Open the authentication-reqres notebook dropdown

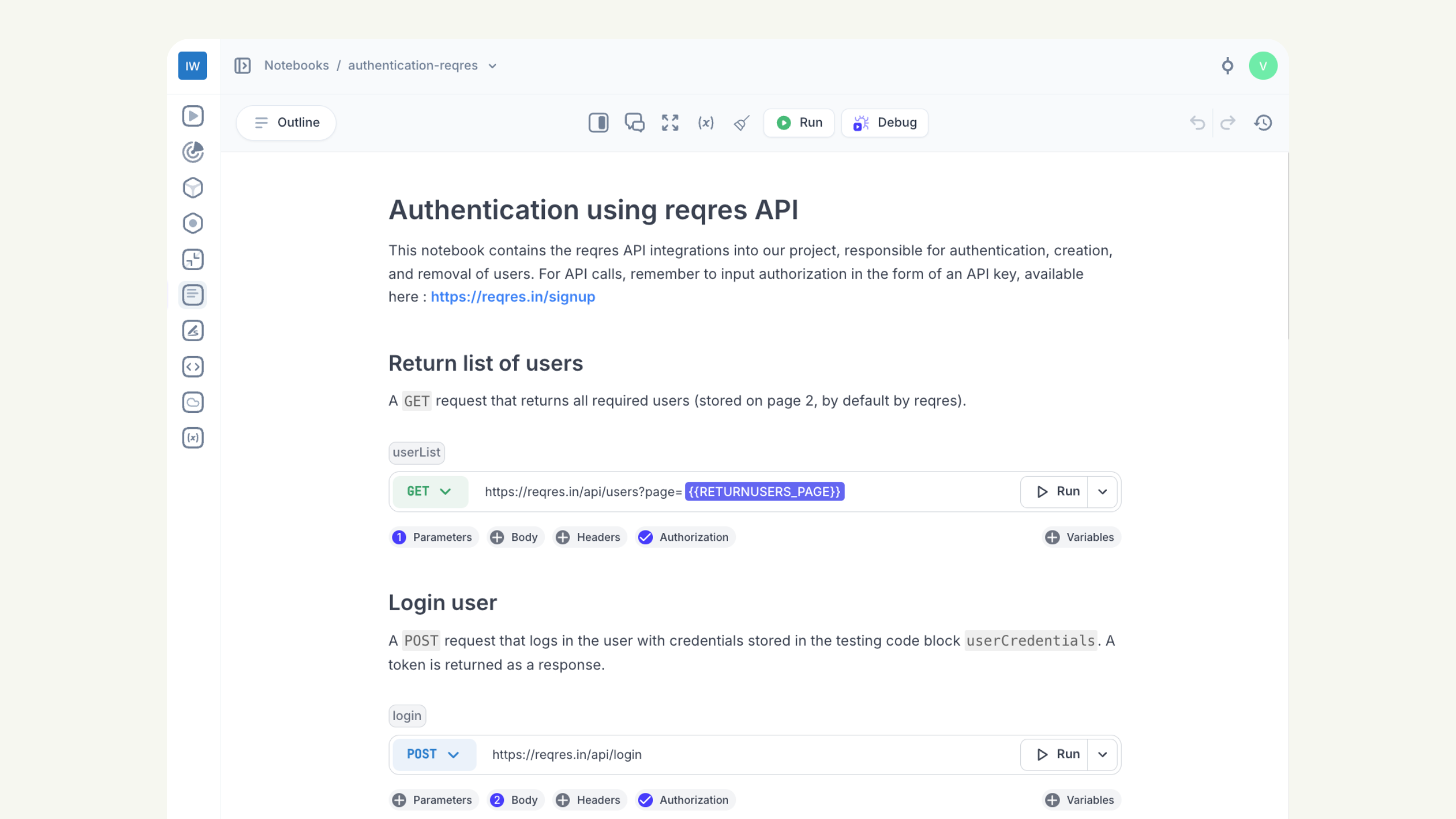tap(493, 66)
